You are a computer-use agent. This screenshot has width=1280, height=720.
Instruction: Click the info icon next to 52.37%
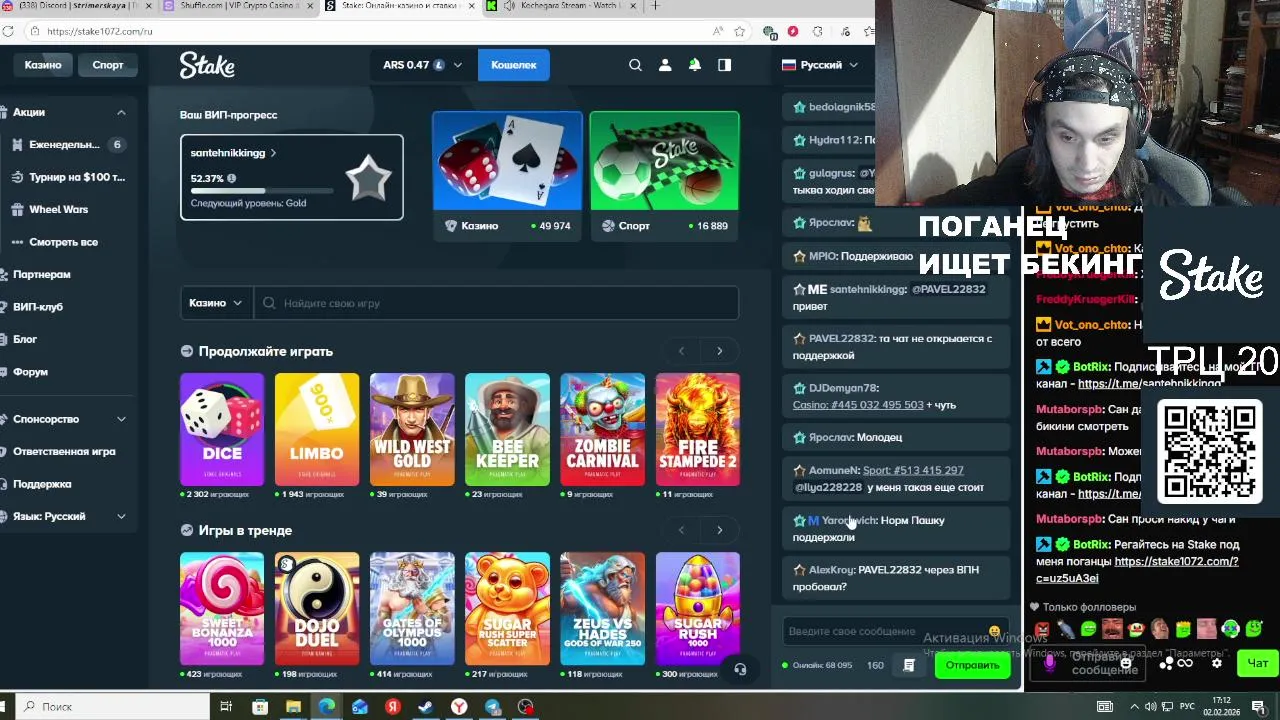click(231, 178)
